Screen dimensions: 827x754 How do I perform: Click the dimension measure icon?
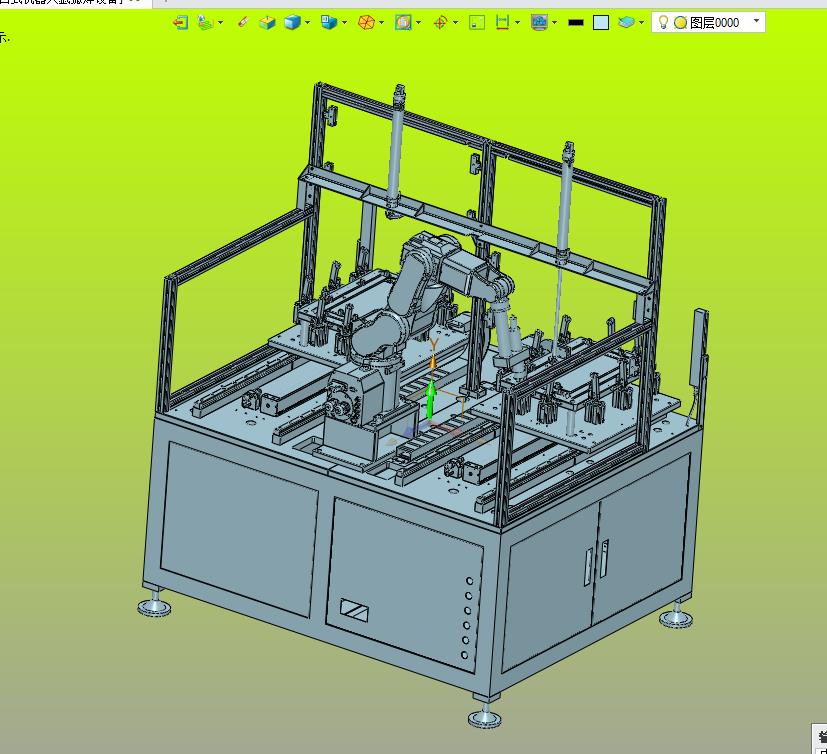point(502,22)
